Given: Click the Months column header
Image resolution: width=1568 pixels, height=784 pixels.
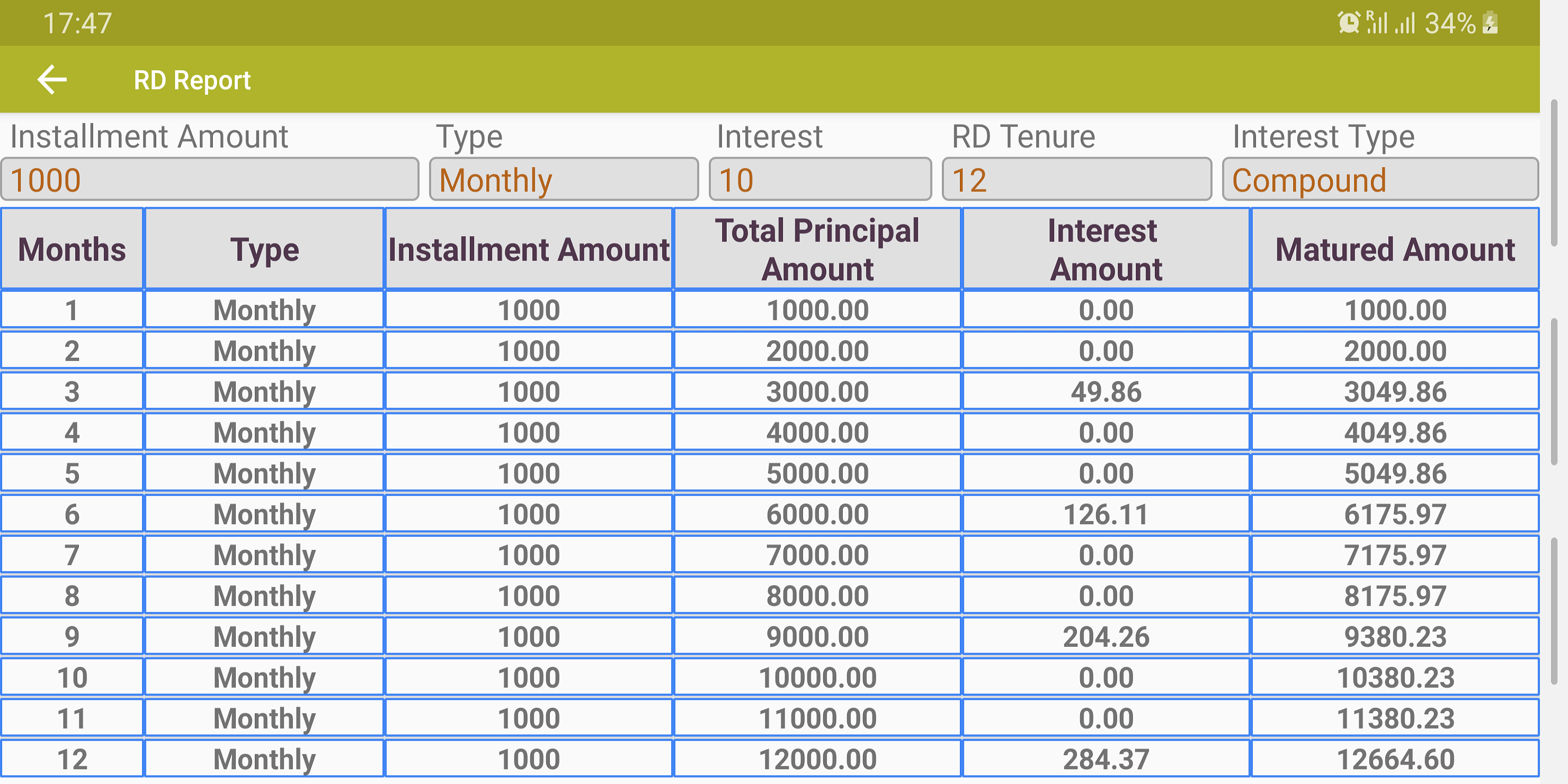Looking at the screenshot, I should click(x=72, y=249).
